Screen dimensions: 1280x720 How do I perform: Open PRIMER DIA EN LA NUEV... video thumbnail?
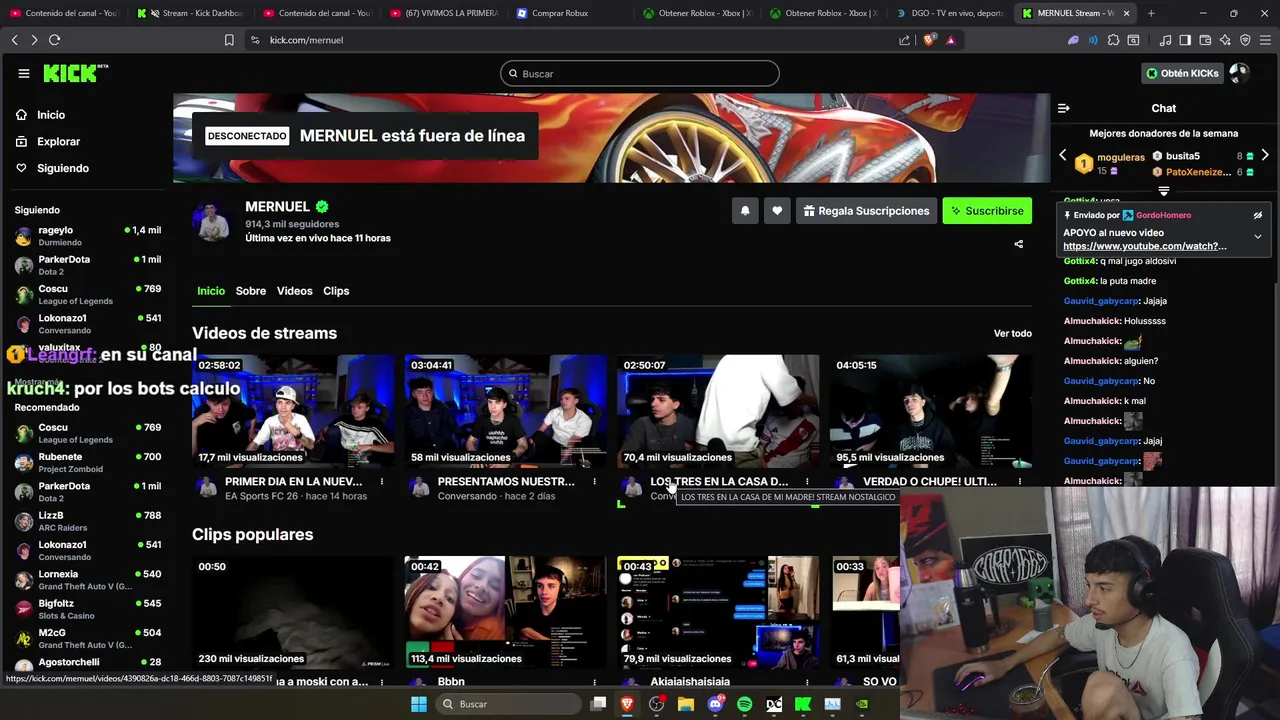293,411
